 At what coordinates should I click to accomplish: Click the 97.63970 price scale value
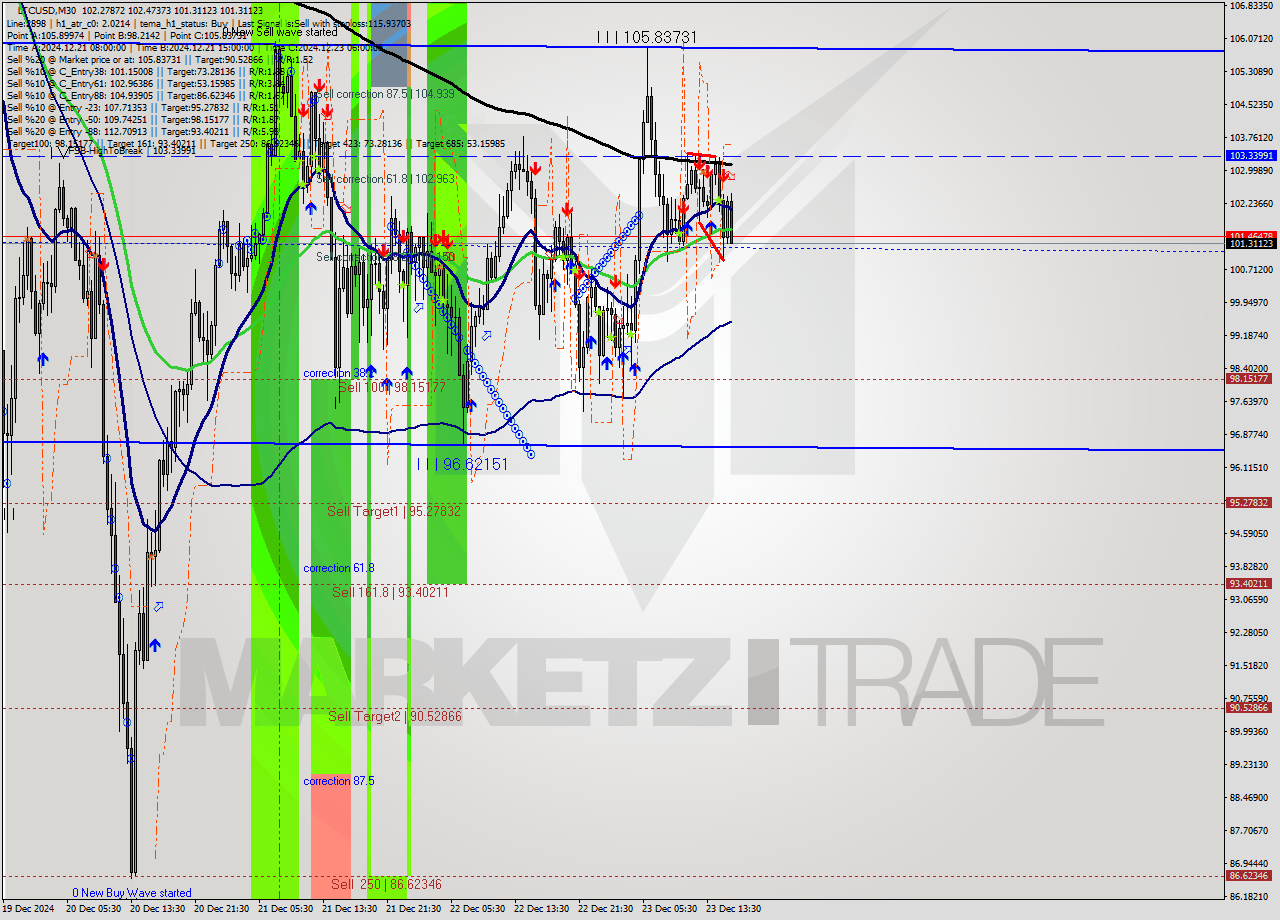pyautogui.click(x=1251, y=402)
